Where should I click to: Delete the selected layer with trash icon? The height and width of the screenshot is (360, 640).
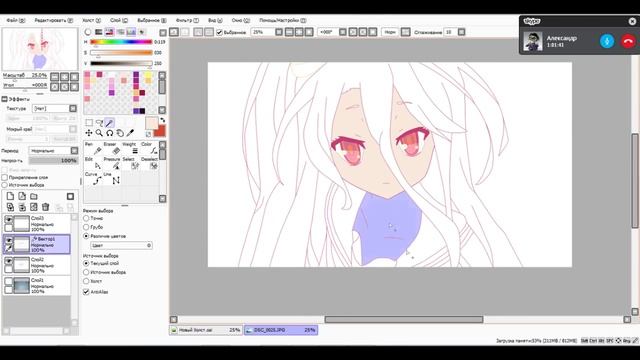coord(45,207)
